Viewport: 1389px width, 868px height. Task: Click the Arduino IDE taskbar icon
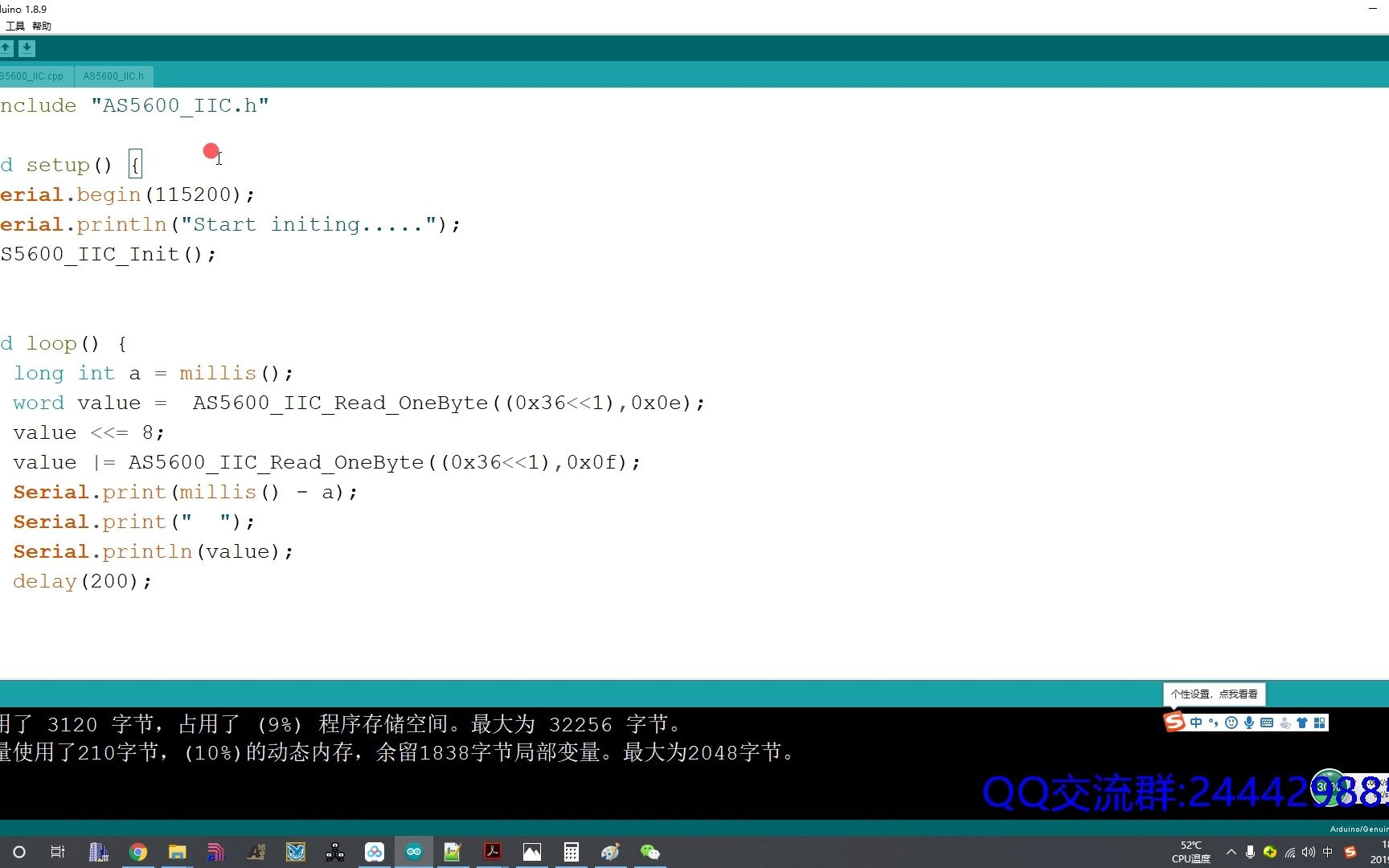pos(414,852)
